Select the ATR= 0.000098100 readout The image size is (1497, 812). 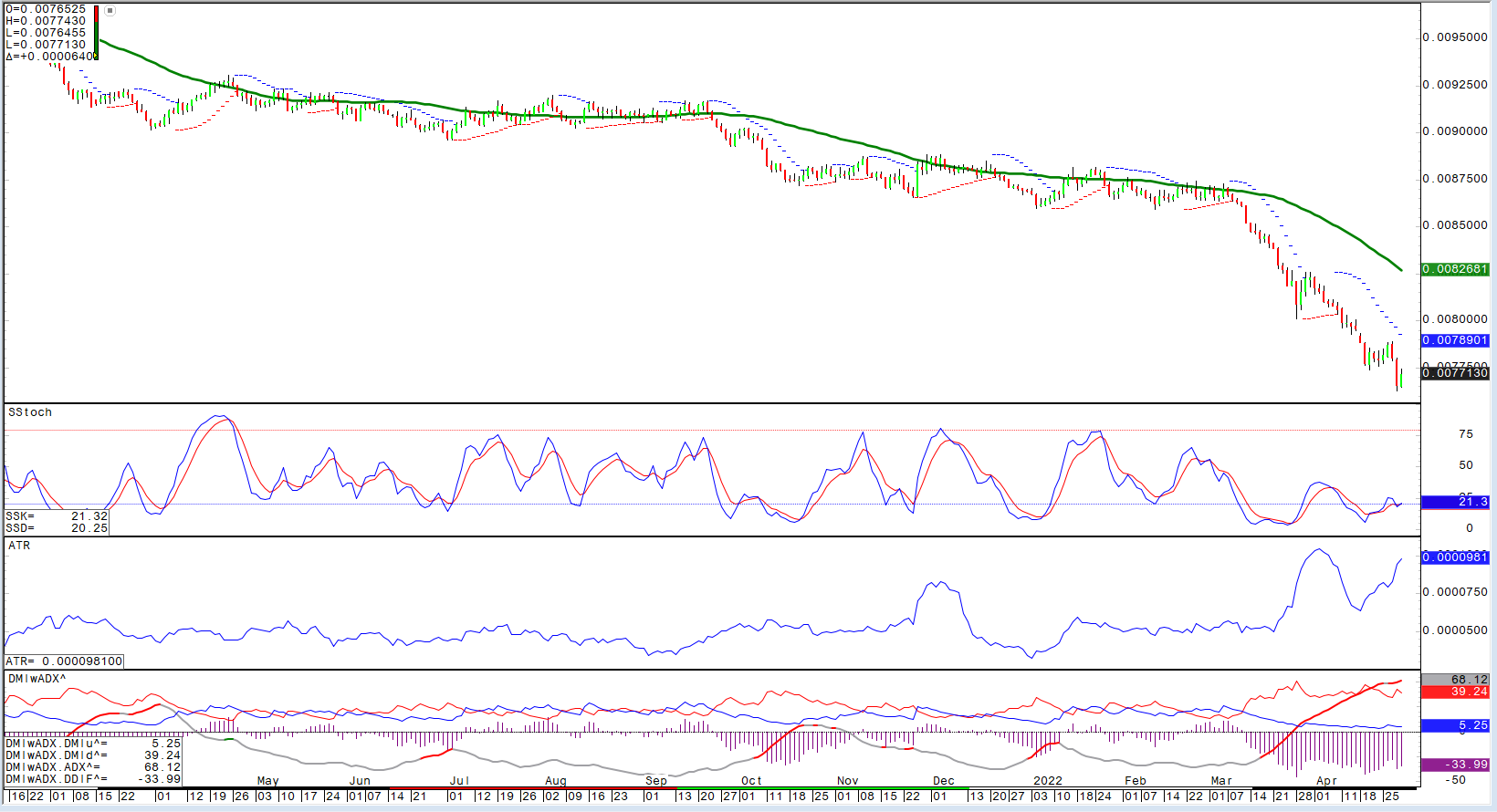click(x=64, y=661)
